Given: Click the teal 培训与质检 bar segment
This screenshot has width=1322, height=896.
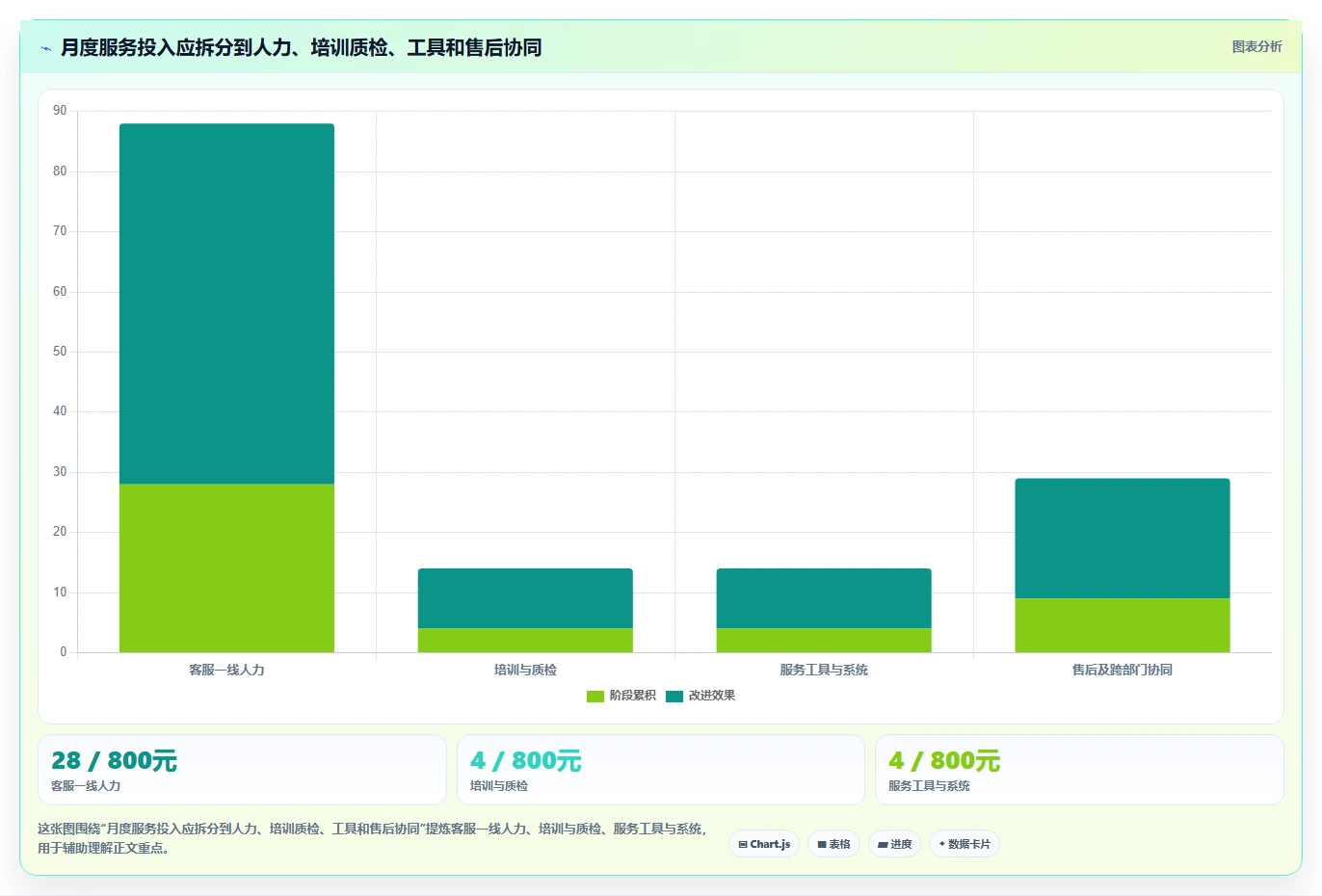Looking at the screenshot, I should coord(525,598).
